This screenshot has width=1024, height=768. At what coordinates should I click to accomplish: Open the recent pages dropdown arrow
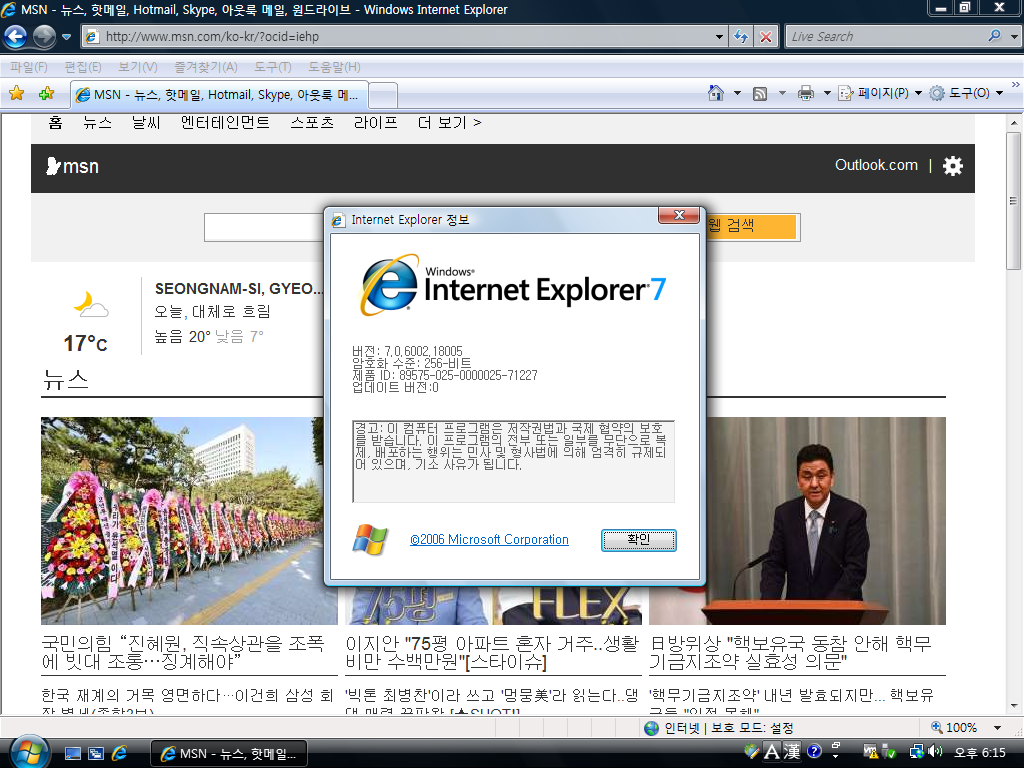click(66, 37)
